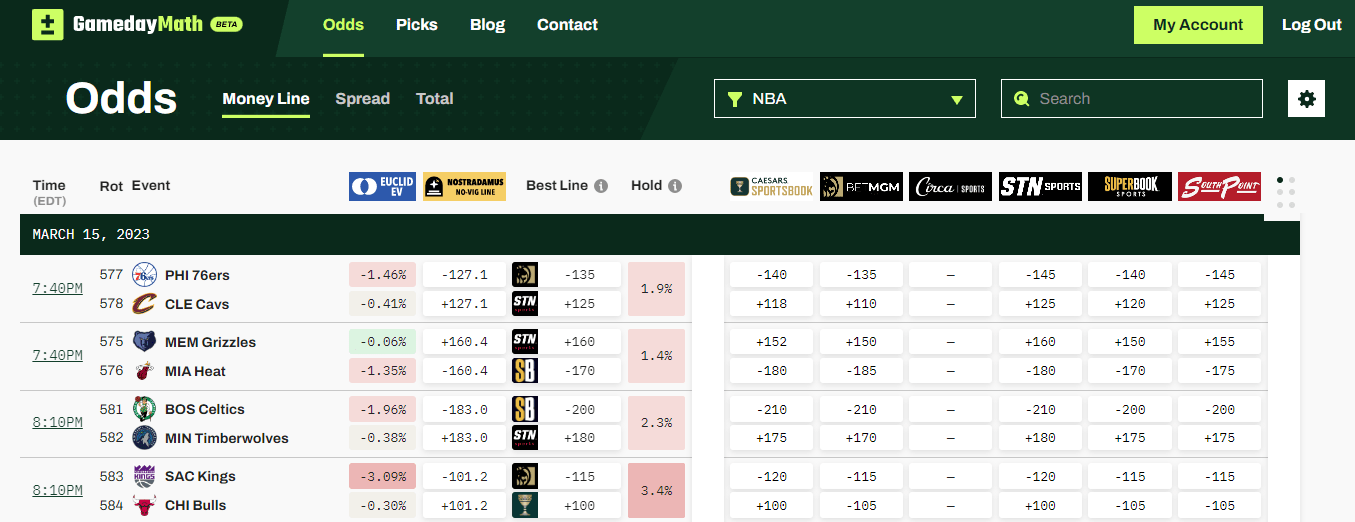Click the SuperBook Sports logo
The width and height of the screenshot is (1355, 522).
[x=1130, y=186]
